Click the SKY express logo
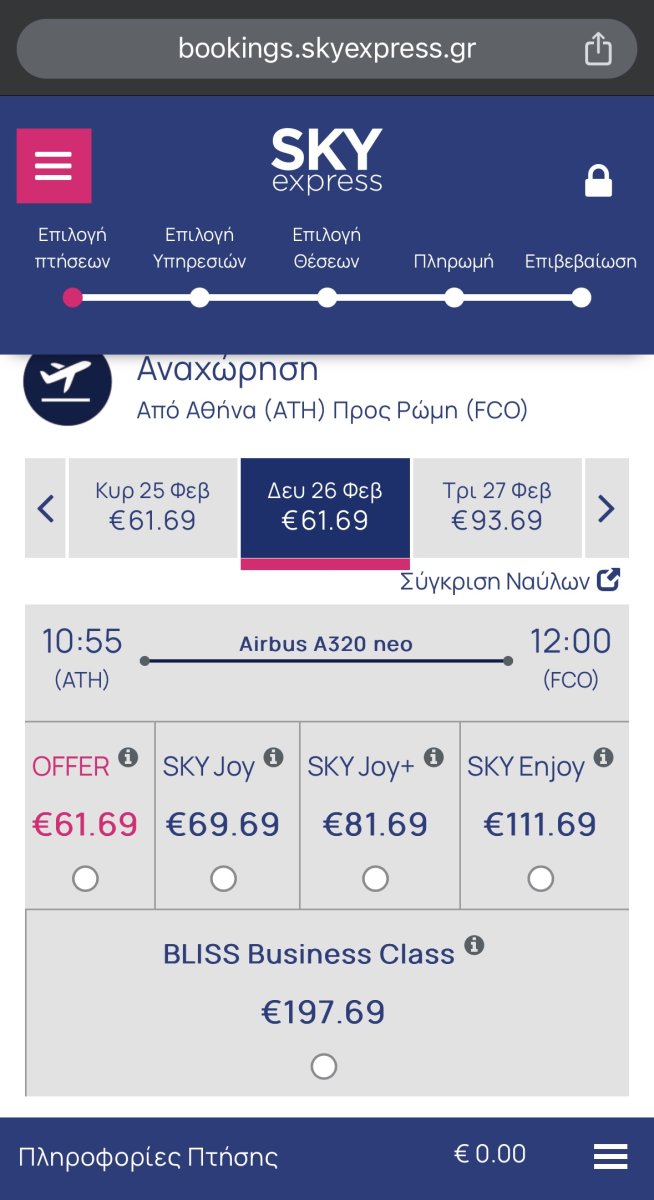 pyautogui.click(x=327, y=161)
